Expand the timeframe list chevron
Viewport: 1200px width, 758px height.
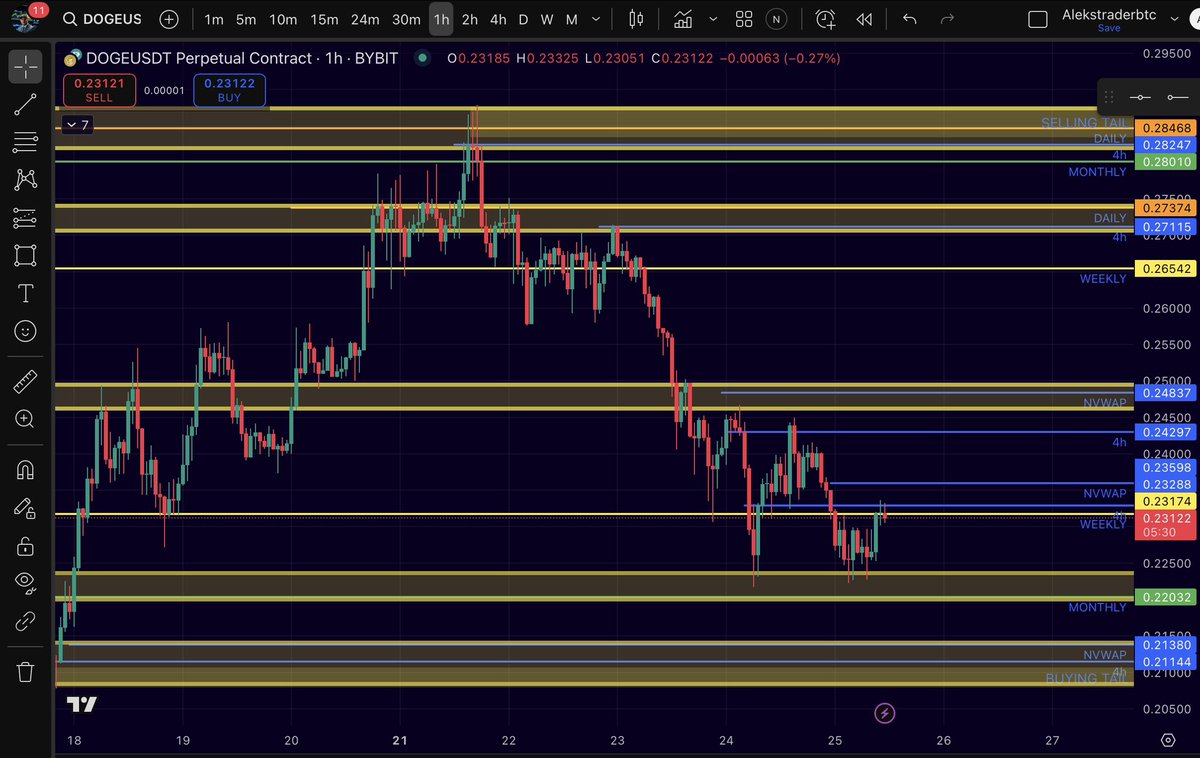pyautogui.click(x=598, y=19)
